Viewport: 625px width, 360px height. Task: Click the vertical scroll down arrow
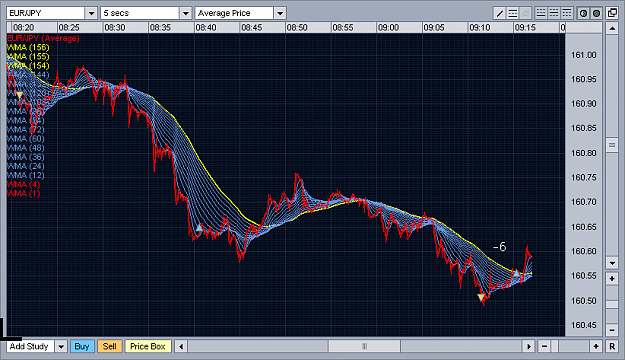coord(612,263)
